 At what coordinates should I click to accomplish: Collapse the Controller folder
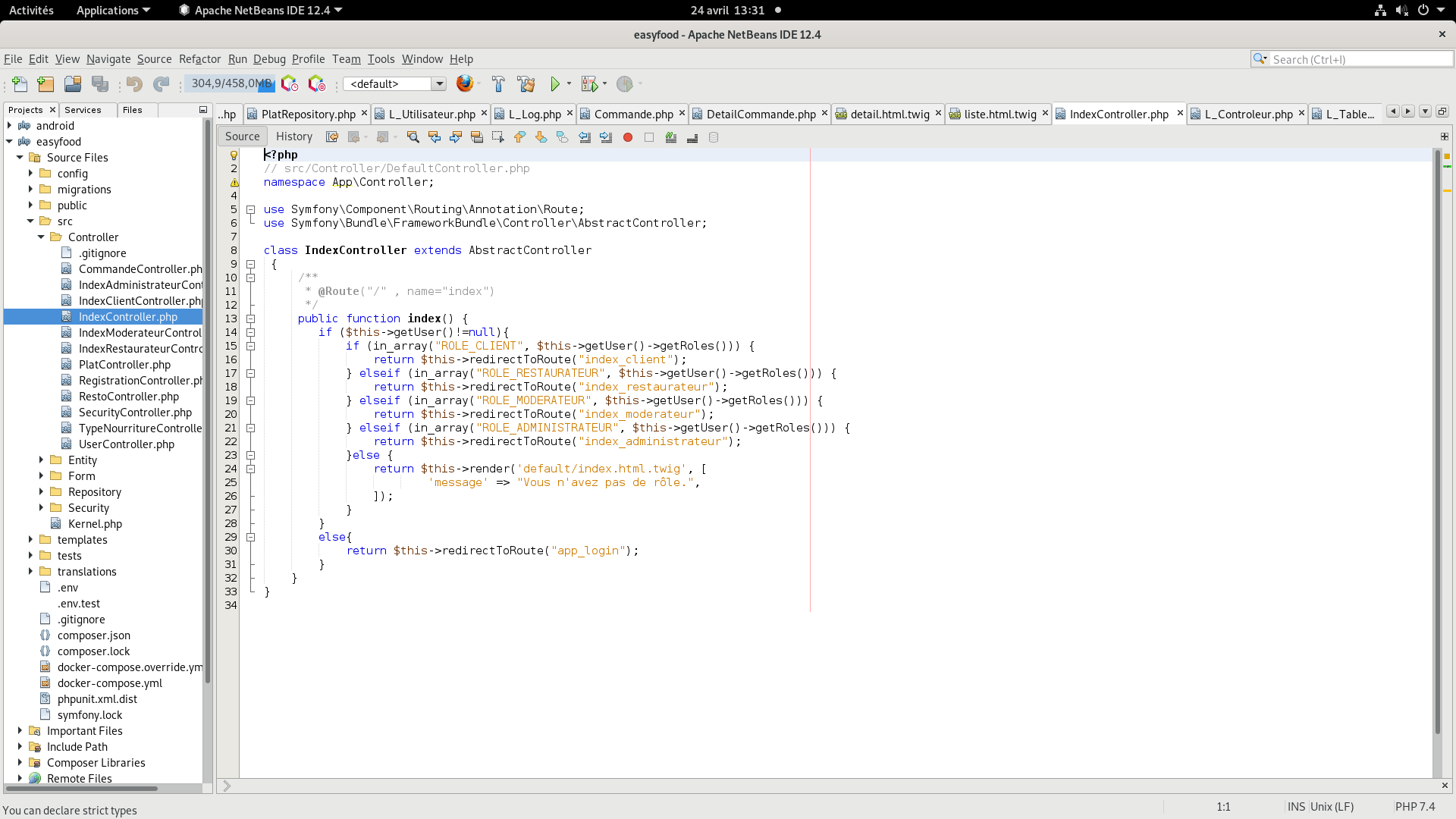pyautogui.click(x=41, y=237)
